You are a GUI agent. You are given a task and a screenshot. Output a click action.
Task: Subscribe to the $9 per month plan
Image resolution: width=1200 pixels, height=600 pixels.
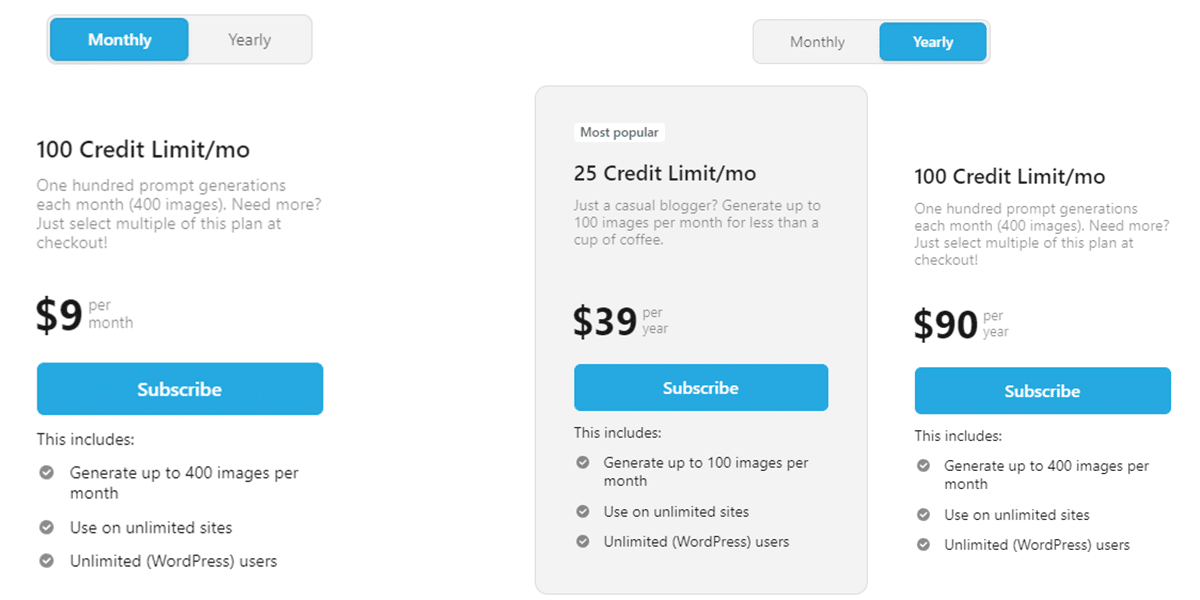180,389
